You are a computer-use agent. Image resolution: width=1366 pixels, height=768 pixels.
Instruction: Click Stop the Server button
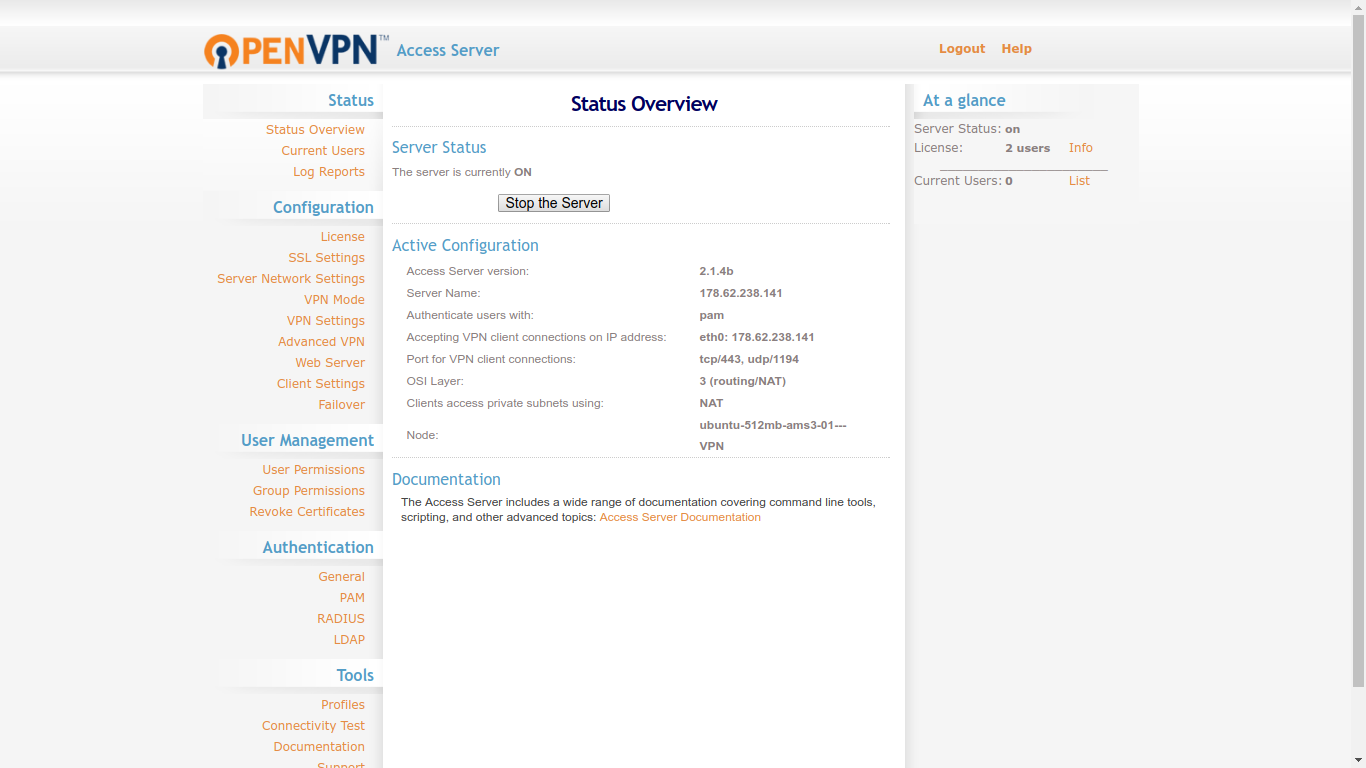click(x=554, y=203)
